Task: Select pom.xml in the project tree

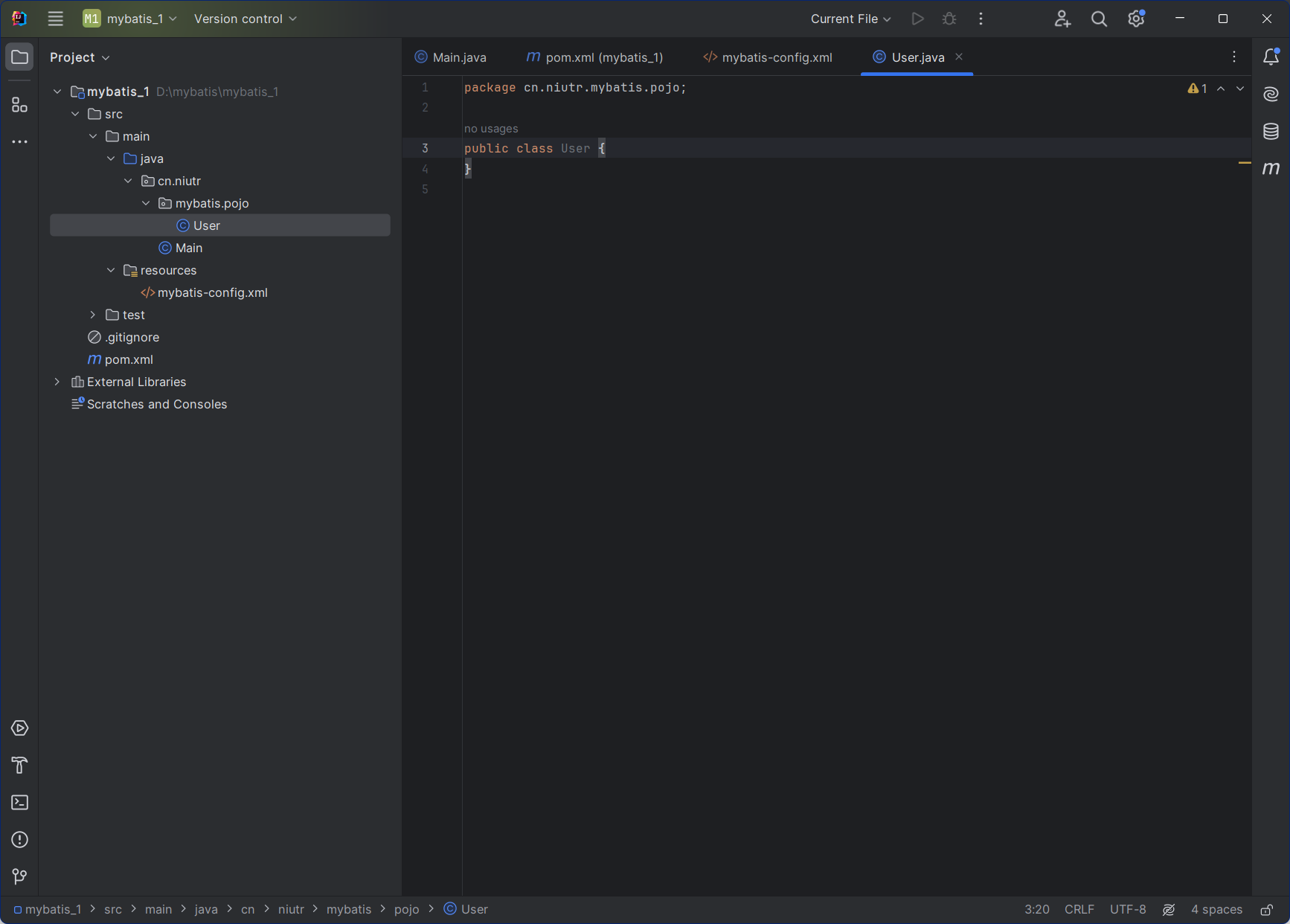Action: 129,359
